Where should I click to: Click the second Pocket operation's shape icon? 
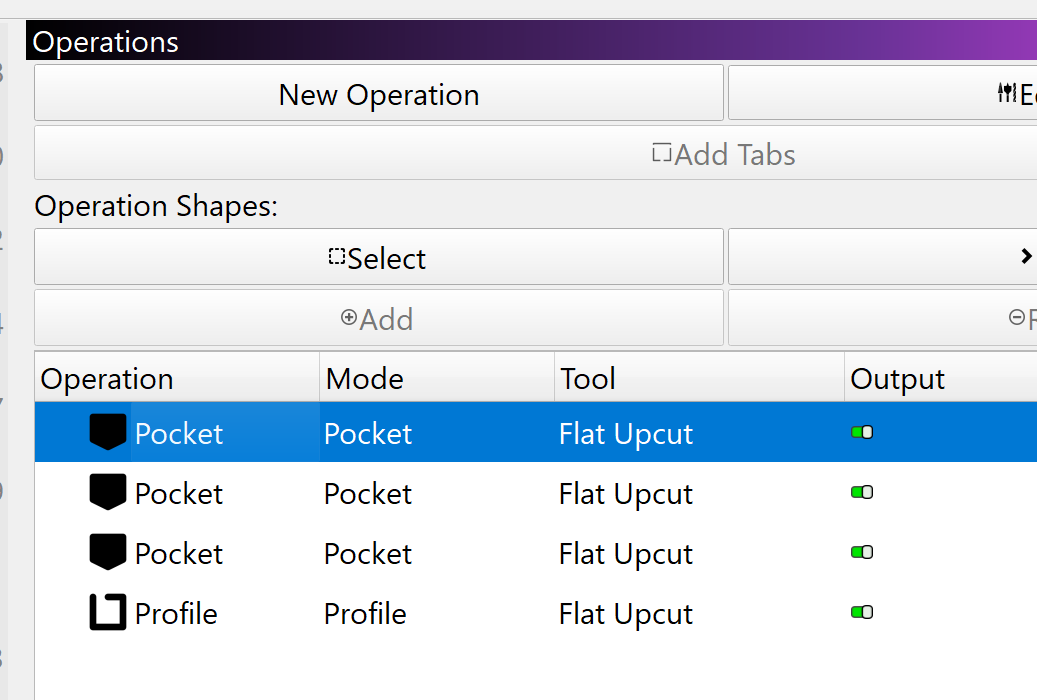click(x=108, y=492)
